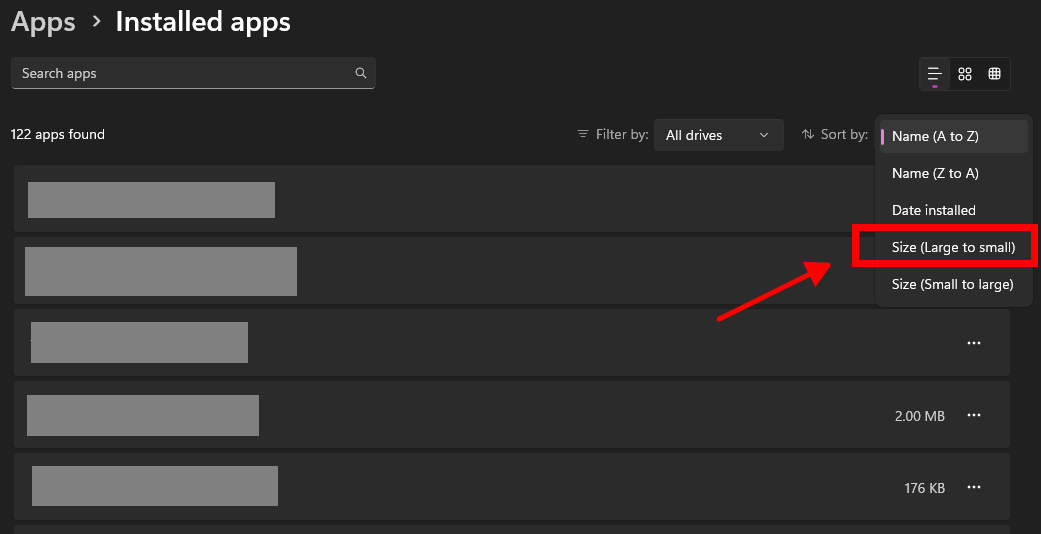Open three-dot menu for the 176 KB app

pos(973,487)
